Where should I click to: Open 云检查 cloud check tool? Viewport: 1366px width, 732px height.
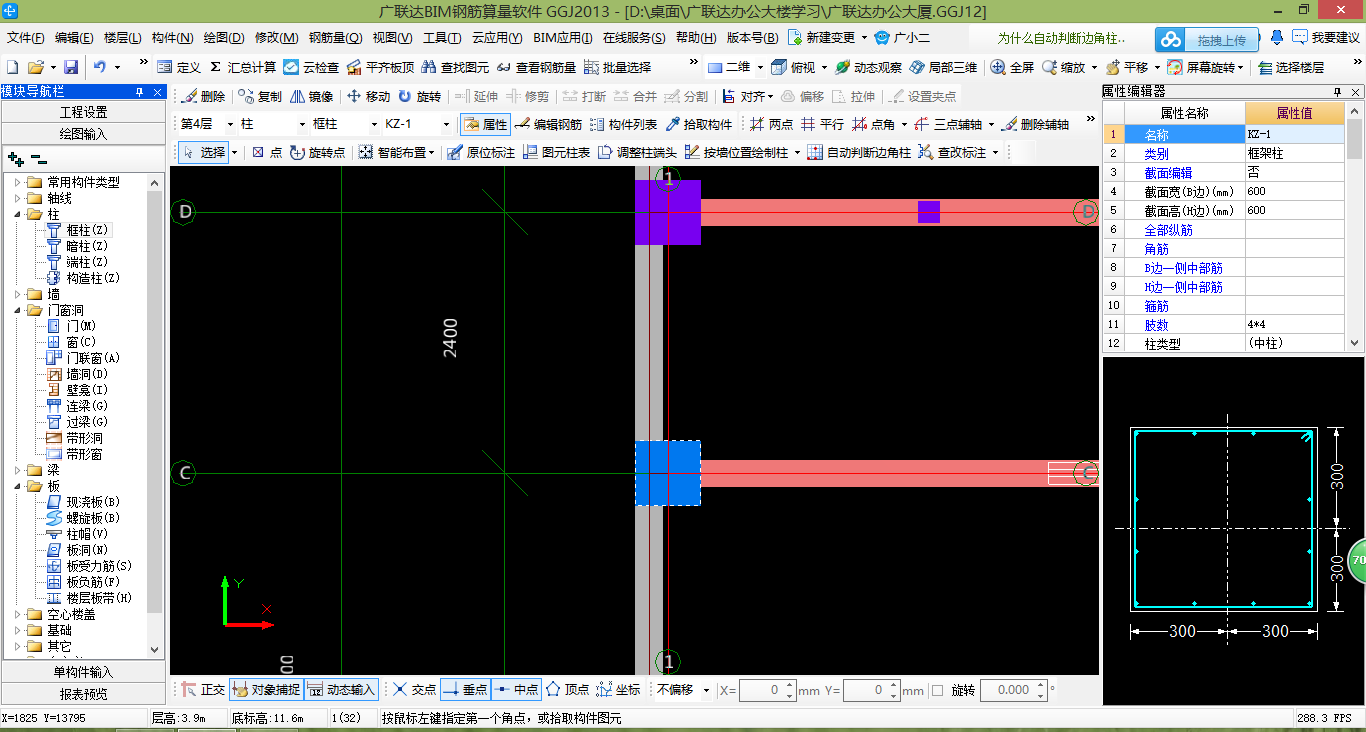click(311, 67)
